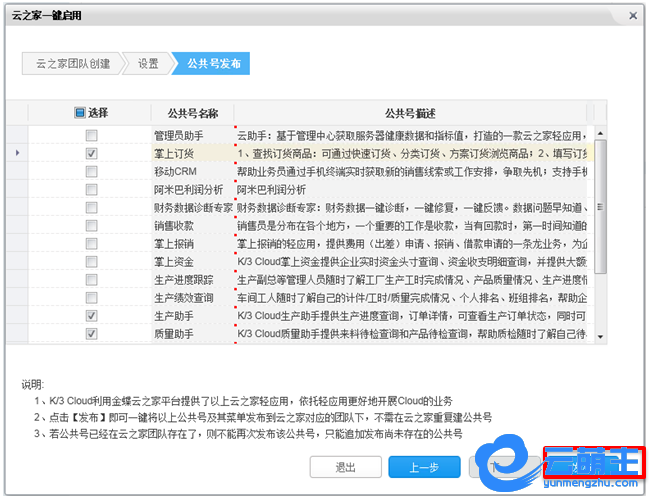
Task: Click the 公众号描述 column header
Action: 410,113
